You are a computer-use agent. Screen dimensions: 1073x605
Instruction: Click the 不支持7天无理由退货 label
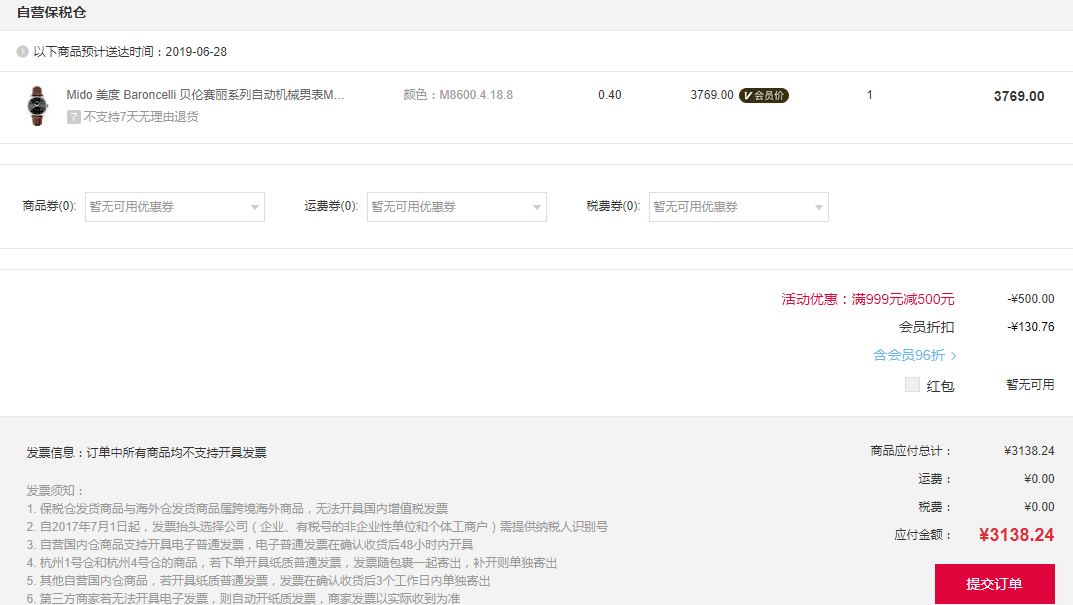(x=141, y=117)
